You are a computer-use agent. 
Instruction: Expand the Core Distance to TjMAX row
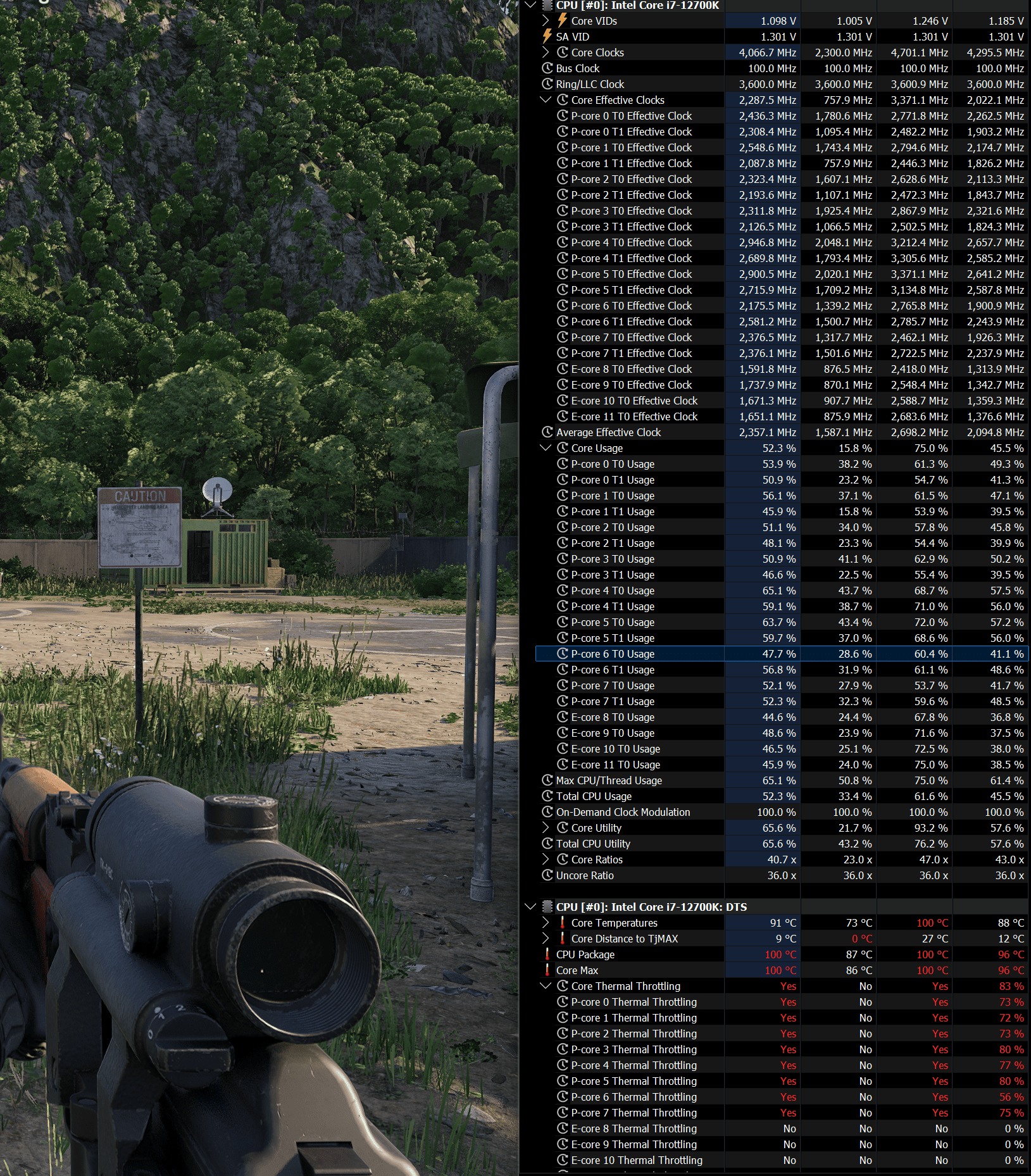point(546,939)
